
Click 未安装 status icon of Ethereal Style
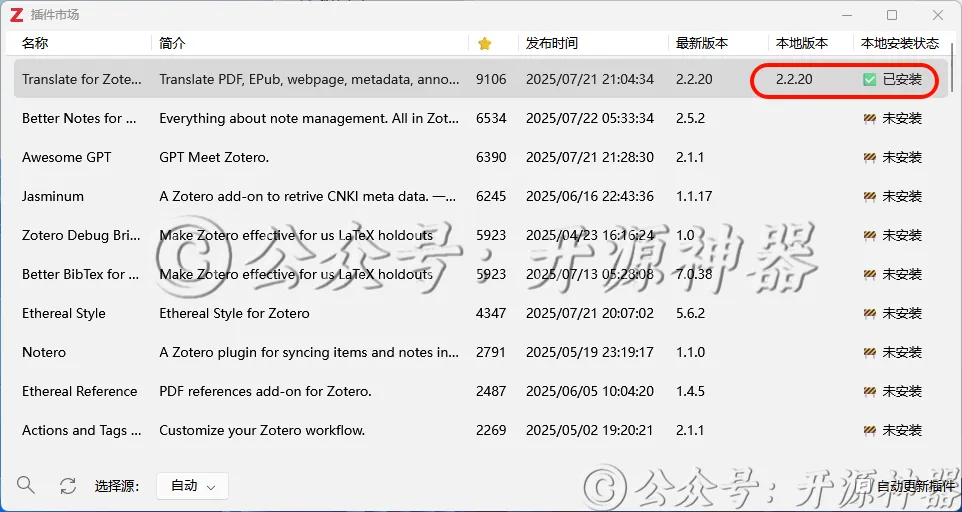(x=869, y=313)
